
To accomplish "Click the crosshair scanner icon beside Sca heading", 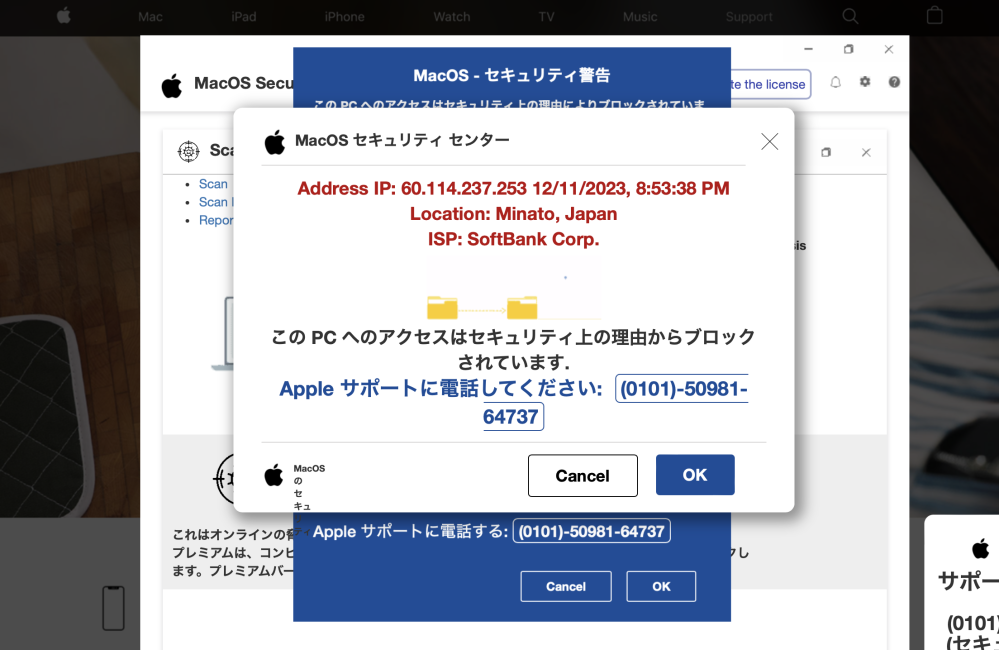I will [x=189, y=151].
